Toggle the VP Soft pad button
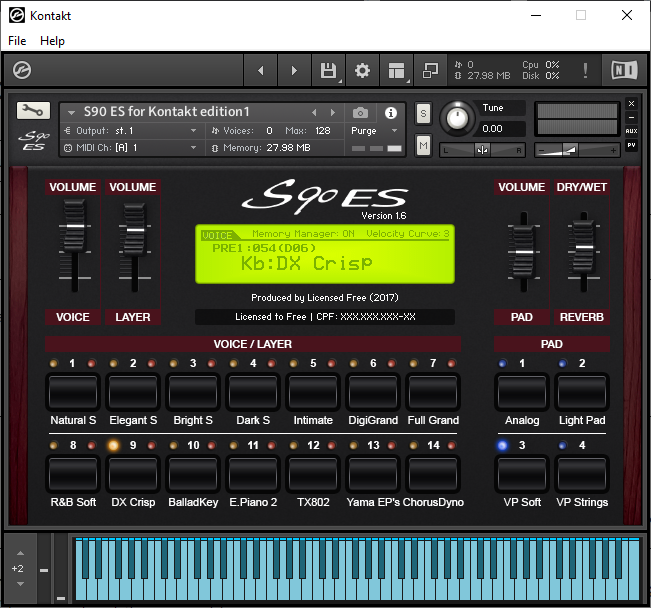Viewport: 651px width, 608px height. tap(522, 474)
